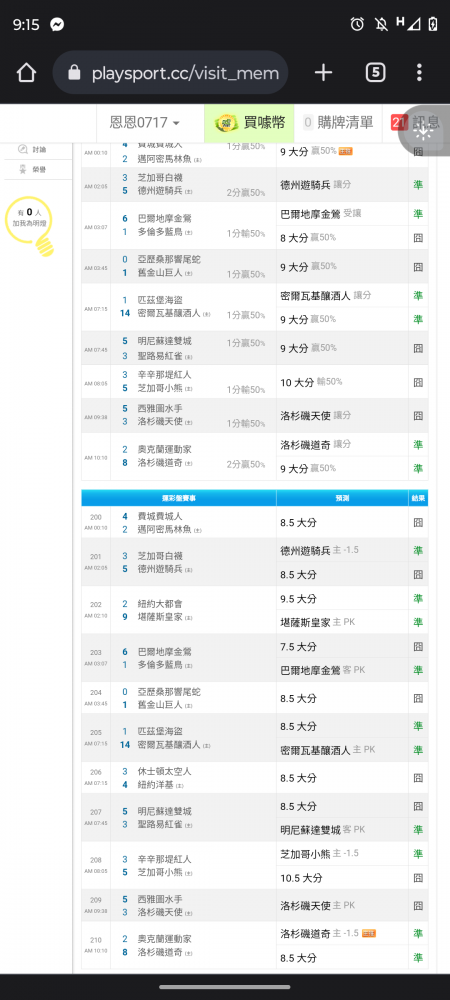450x1000 pixels.
Task: Click the AM 02:10 game time
Action: [x=96, y=616]
